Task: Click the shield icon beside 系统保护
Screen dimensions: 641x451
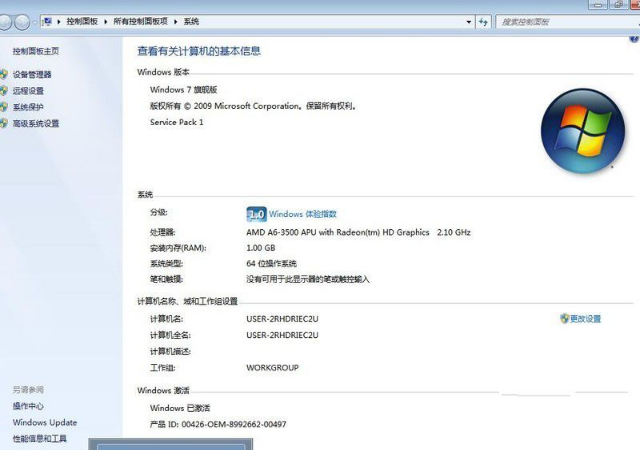Action: coord(4,107)
